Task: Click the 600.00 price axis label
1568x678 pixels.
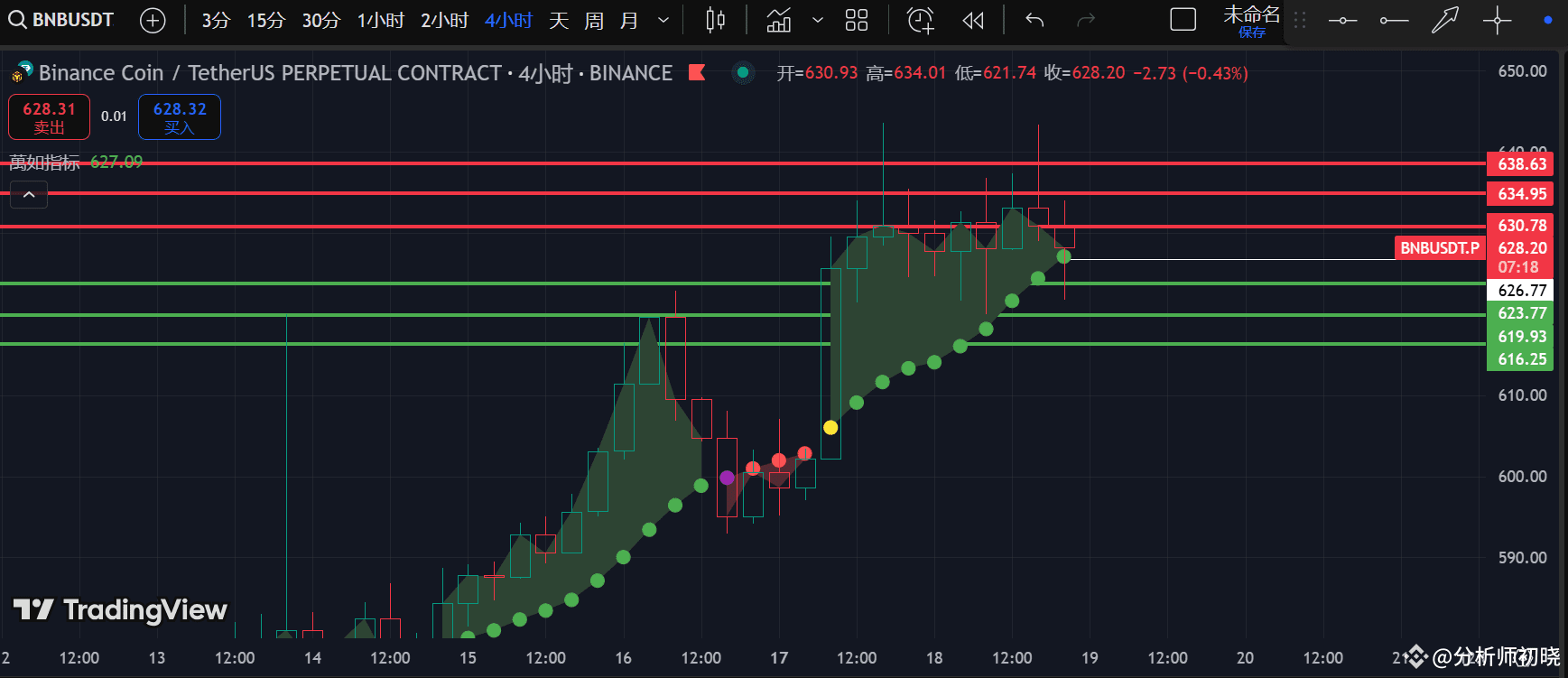Action: [x=1522, y=477]
